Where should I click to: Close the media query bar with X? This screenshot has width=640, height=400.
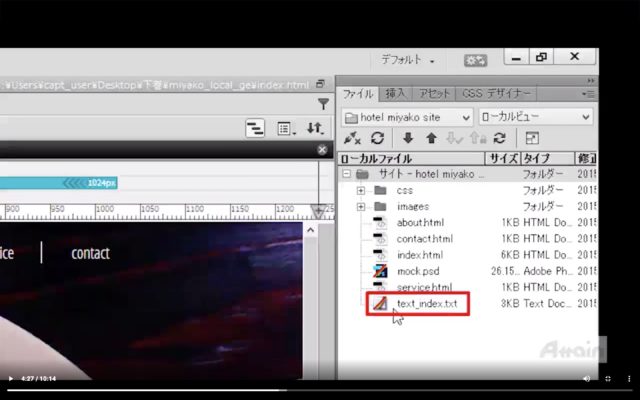tap(322, 150)
